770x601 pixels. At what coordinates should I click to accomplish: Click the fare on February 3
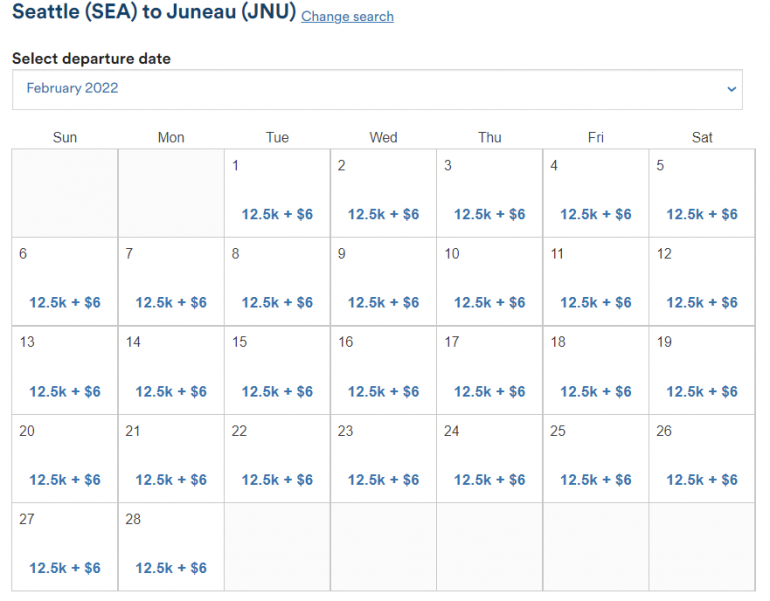[x=489, y=214]
